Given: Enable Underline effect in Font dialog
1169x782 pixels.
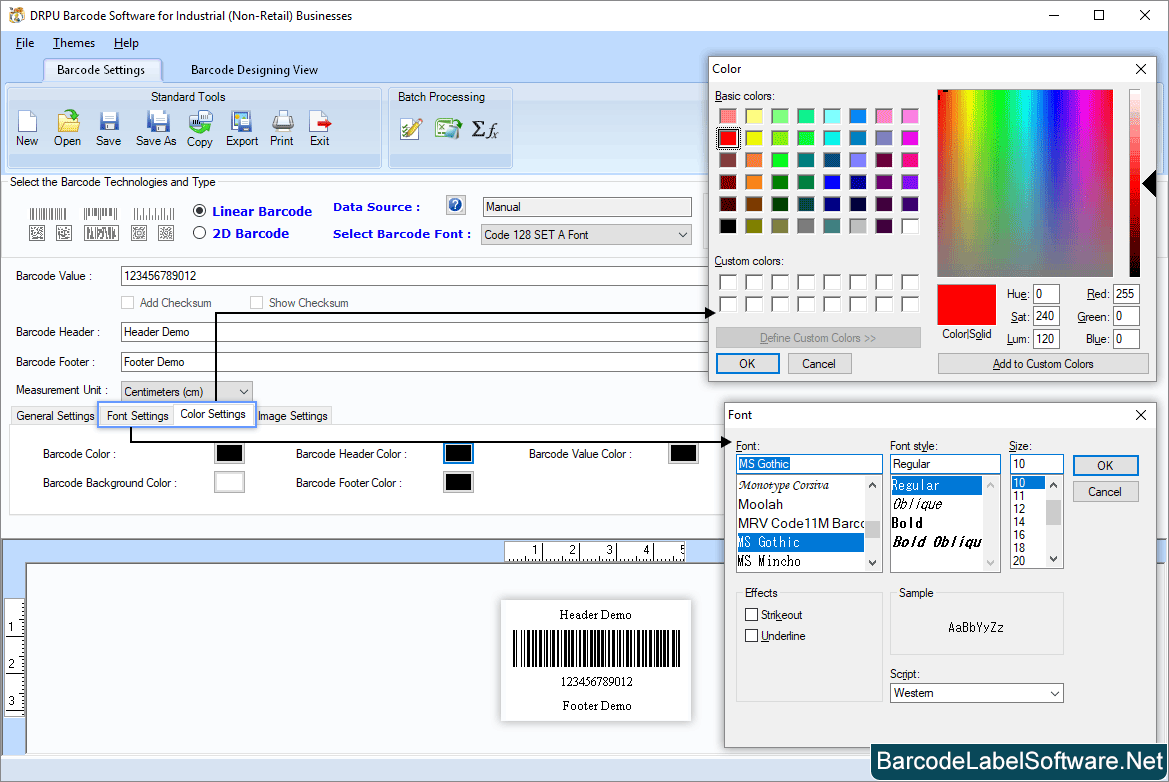Looking at the screenshot, I should coord(751,635).
